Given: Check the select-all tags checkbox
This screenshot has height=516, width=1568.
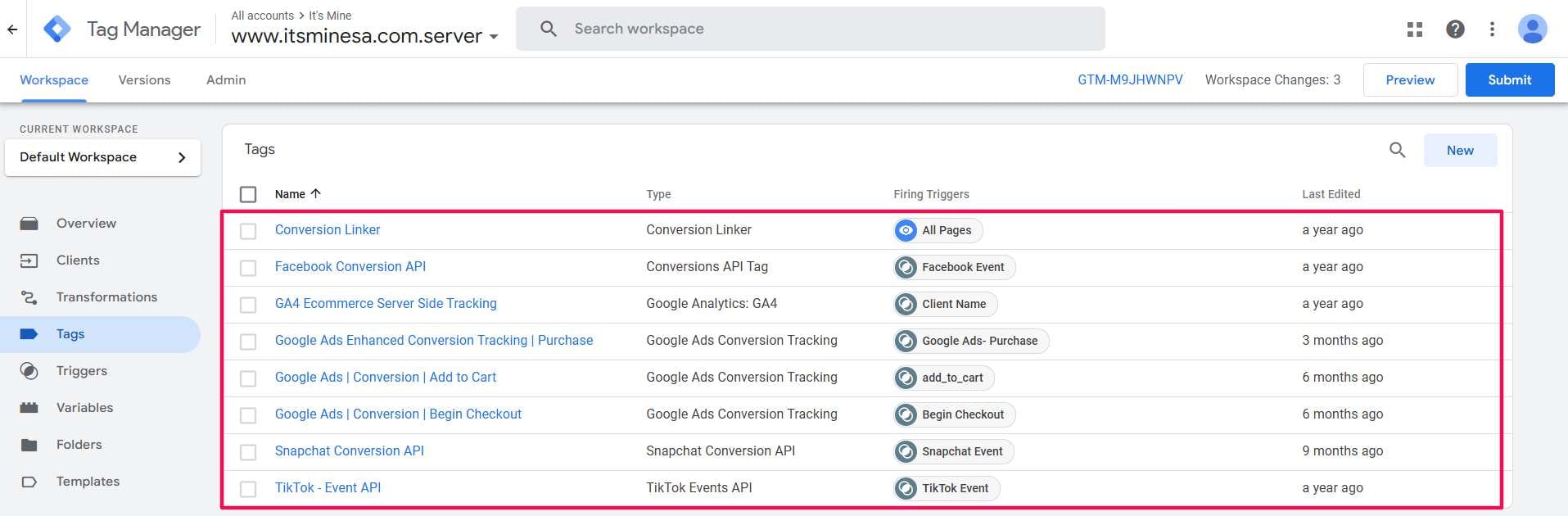Looking at the screenshot, I should click(x=248, y=194).
